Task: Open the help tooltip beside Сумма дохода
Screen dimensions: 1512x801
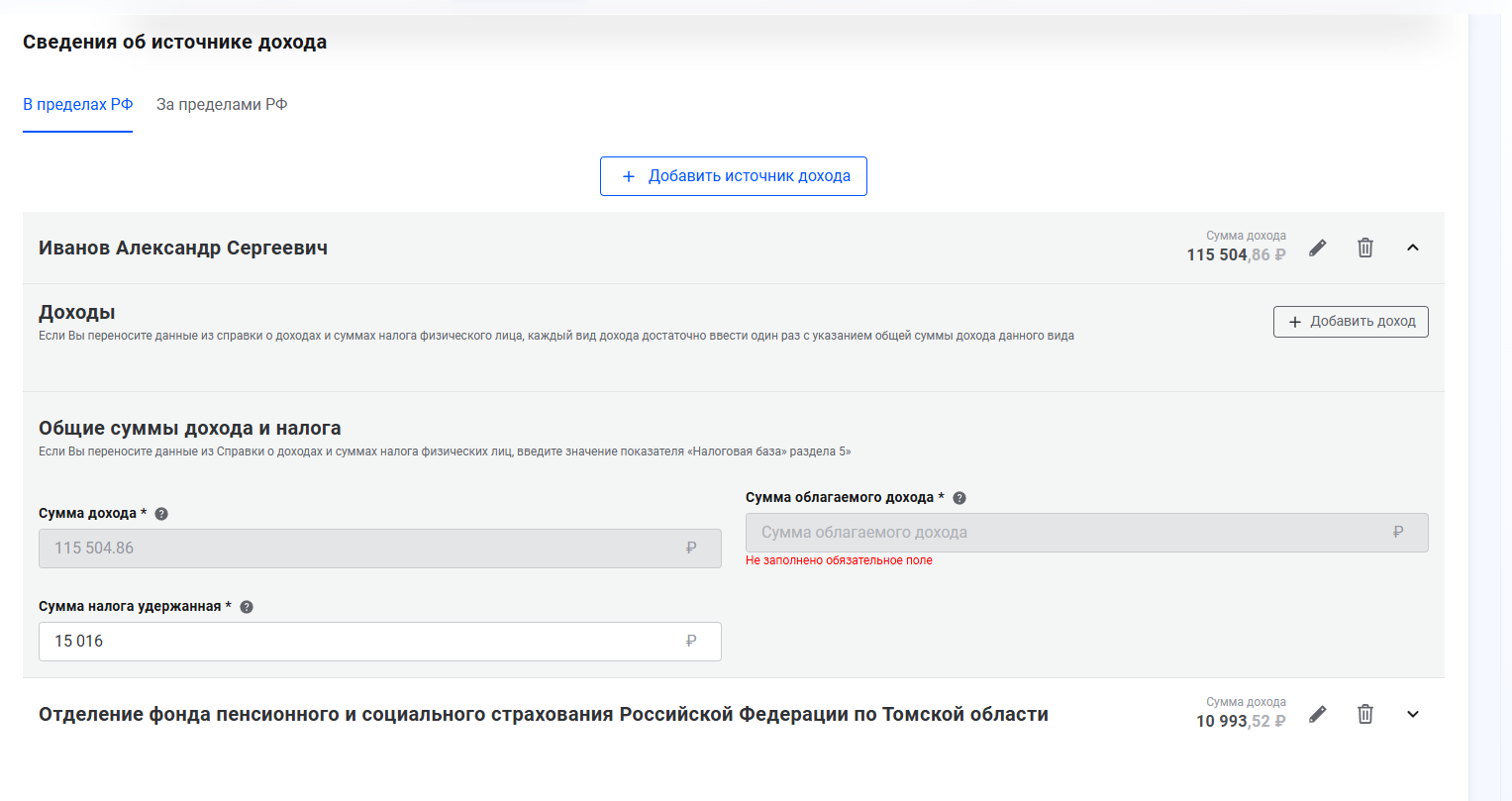Action: coord(161,514)
